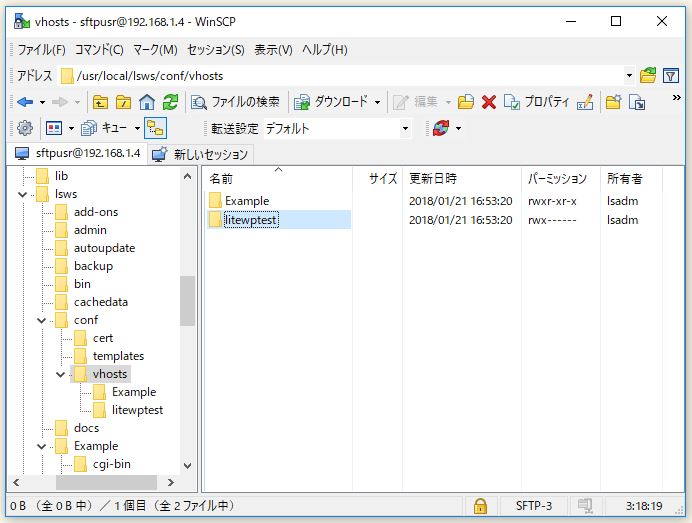Select templates folder in tree
Image resolution: width=692 pixels, height=523 pixels.
coord(118,356)
